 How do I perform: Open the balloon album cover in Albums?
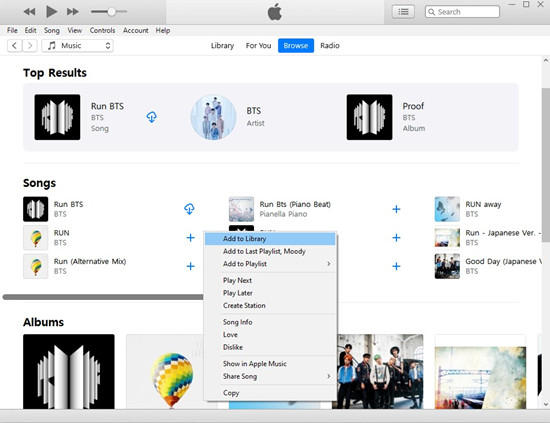[165, 371]
